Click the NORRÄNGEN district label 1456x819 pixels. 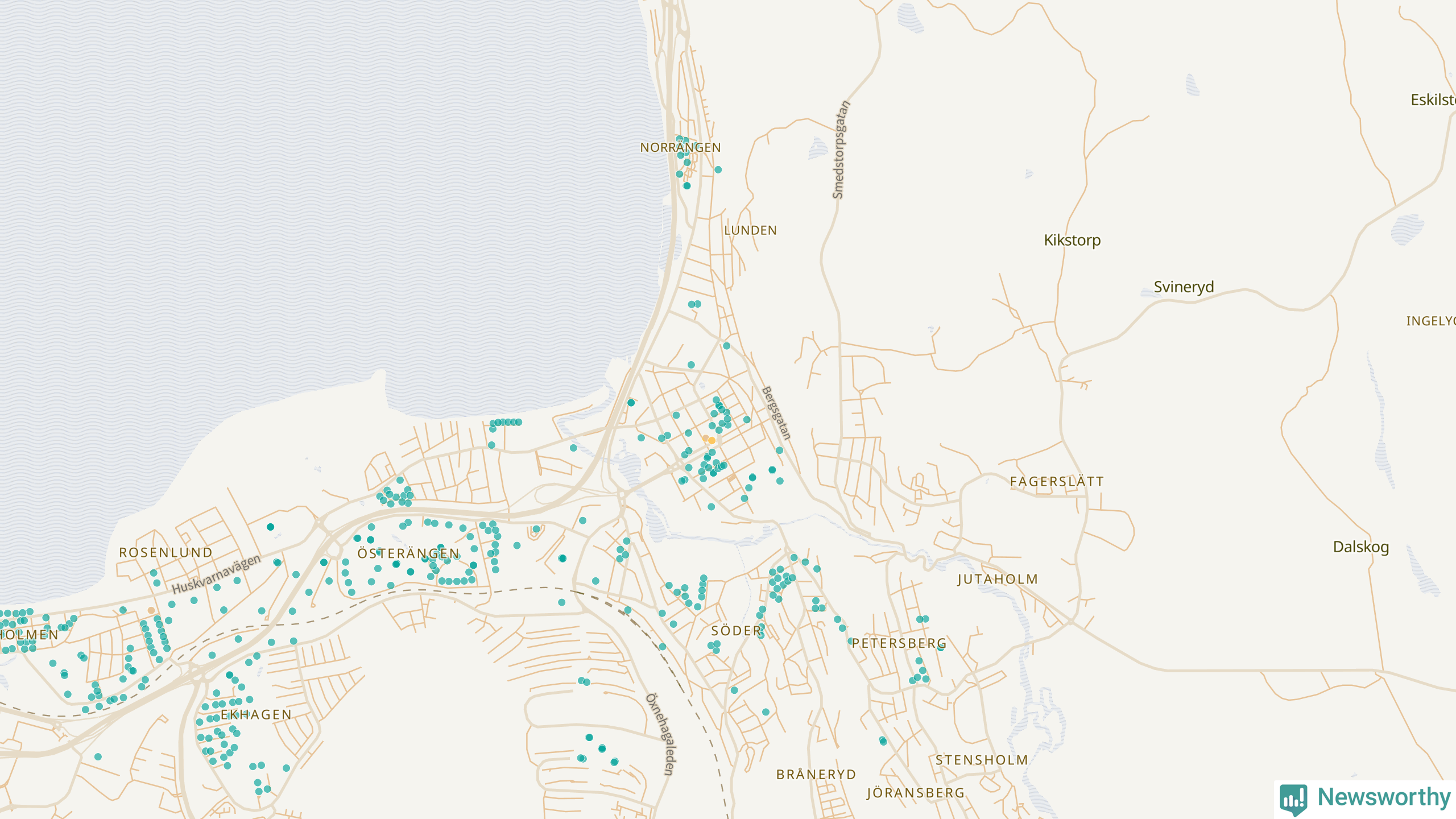coord(680,148)
